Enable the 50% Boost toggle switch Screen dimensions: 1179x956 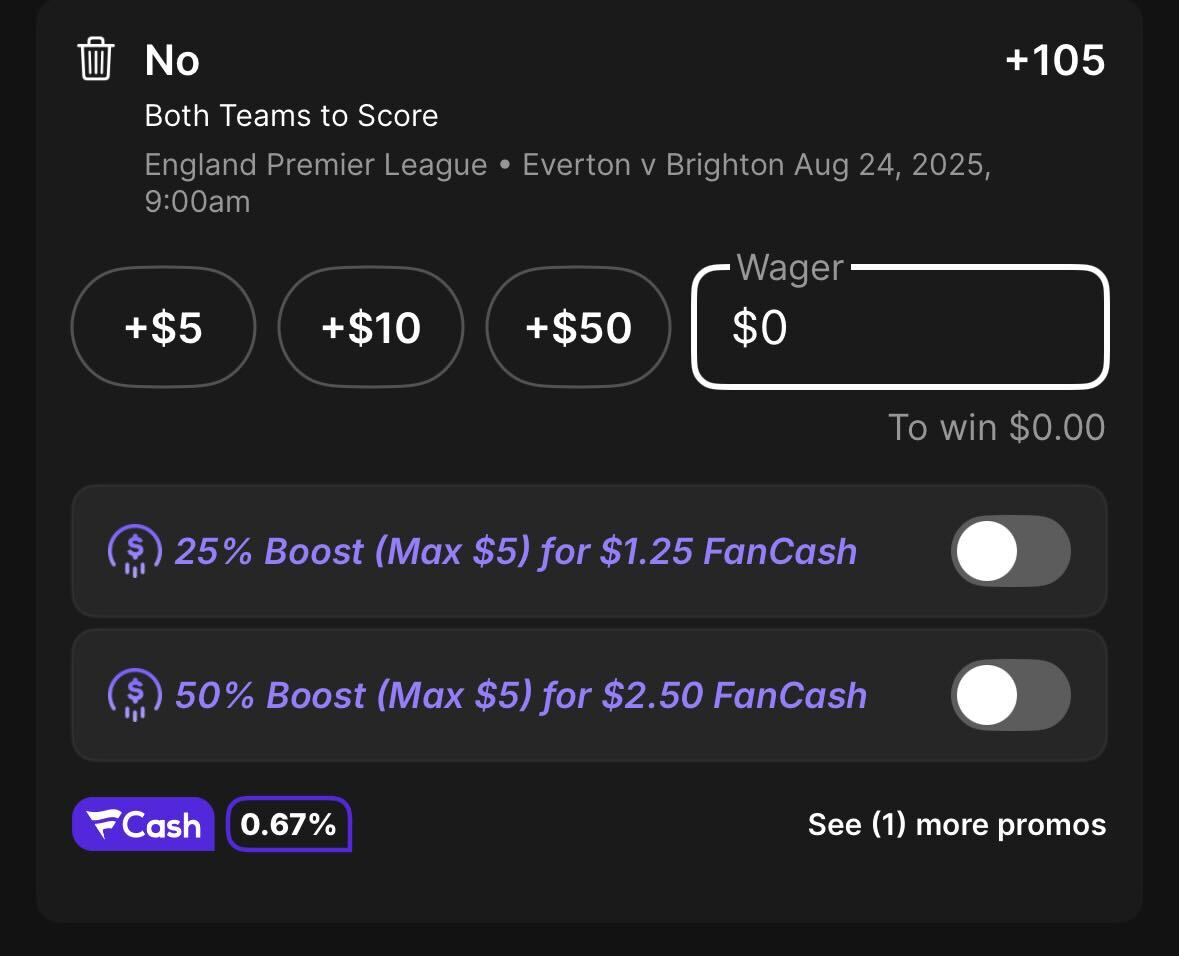pyautogui.click(x=1011, y=695)
